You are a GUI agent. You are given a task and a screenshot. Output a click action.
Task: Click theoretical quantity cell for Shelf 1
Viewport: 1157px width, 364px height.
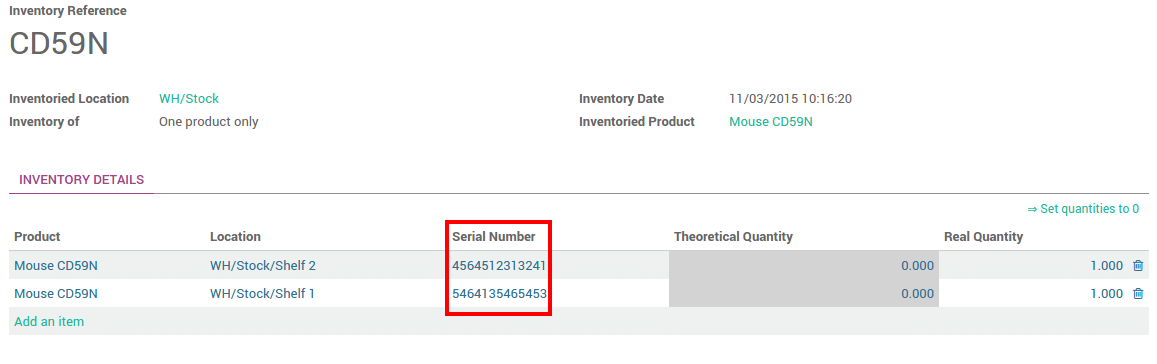tap(804, 293)
